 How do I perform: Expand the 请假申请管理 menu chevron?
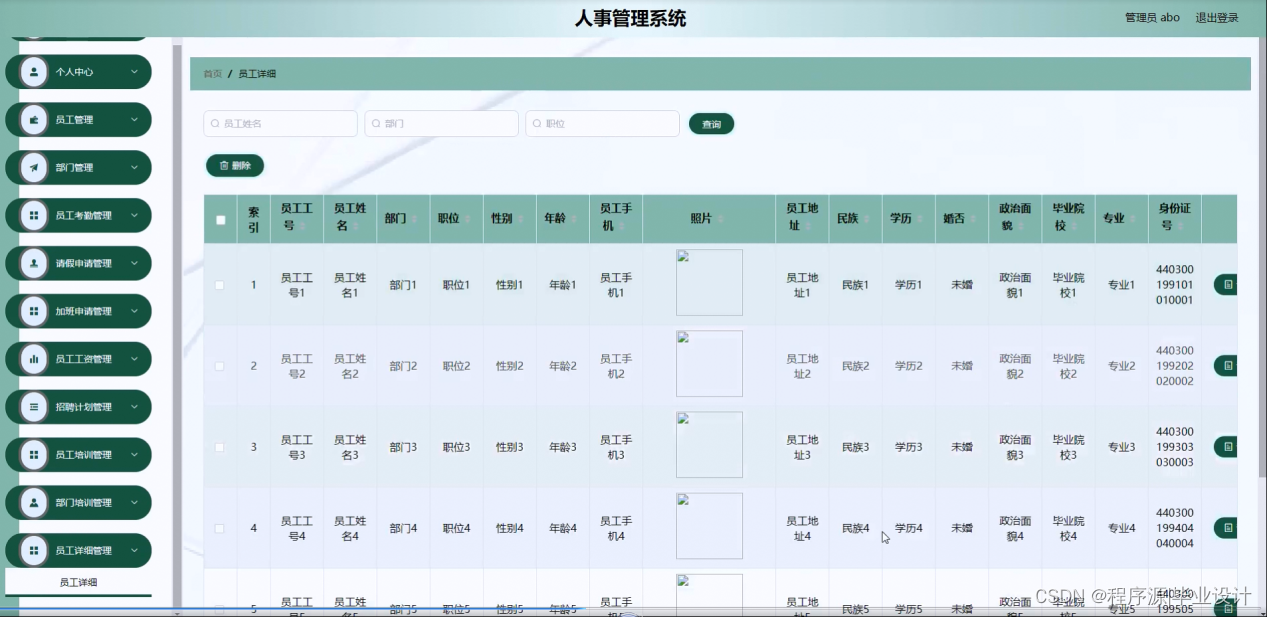[134, 264]
